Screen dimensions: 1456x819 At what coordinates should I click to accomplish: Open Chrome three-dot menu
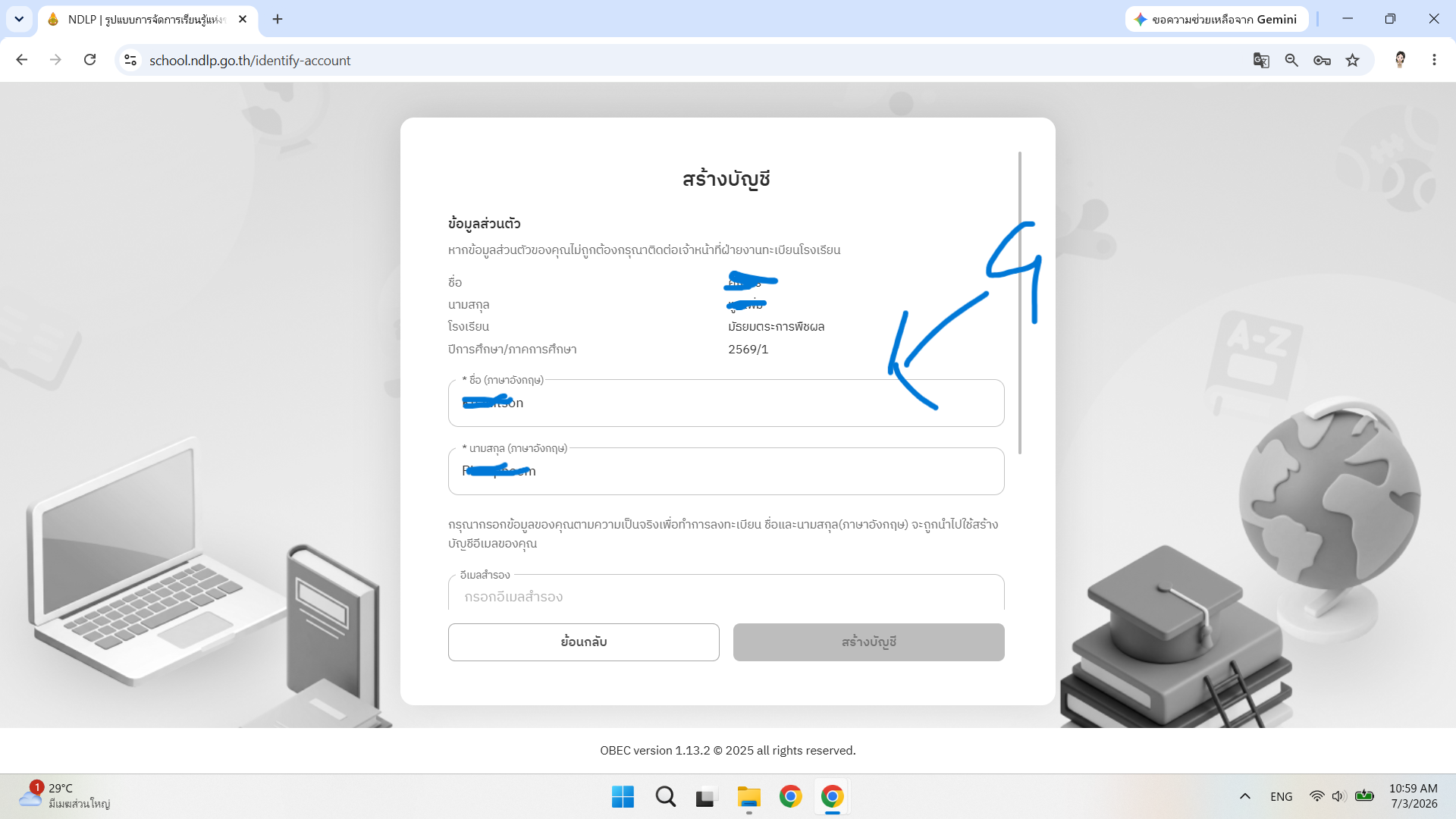[1434, 60]
